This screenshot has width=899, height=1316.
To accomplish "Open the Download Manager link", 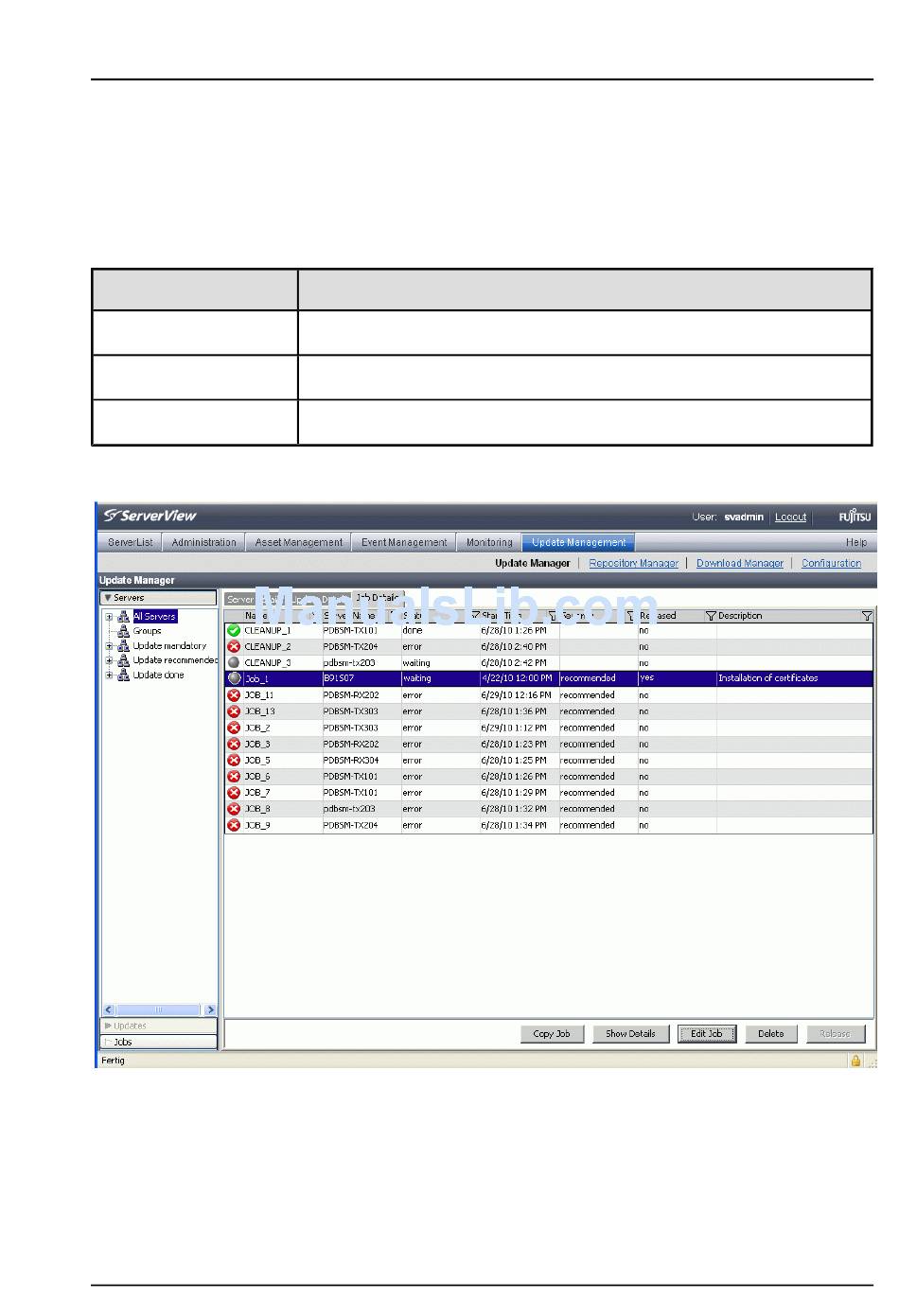I will [740, 563].
